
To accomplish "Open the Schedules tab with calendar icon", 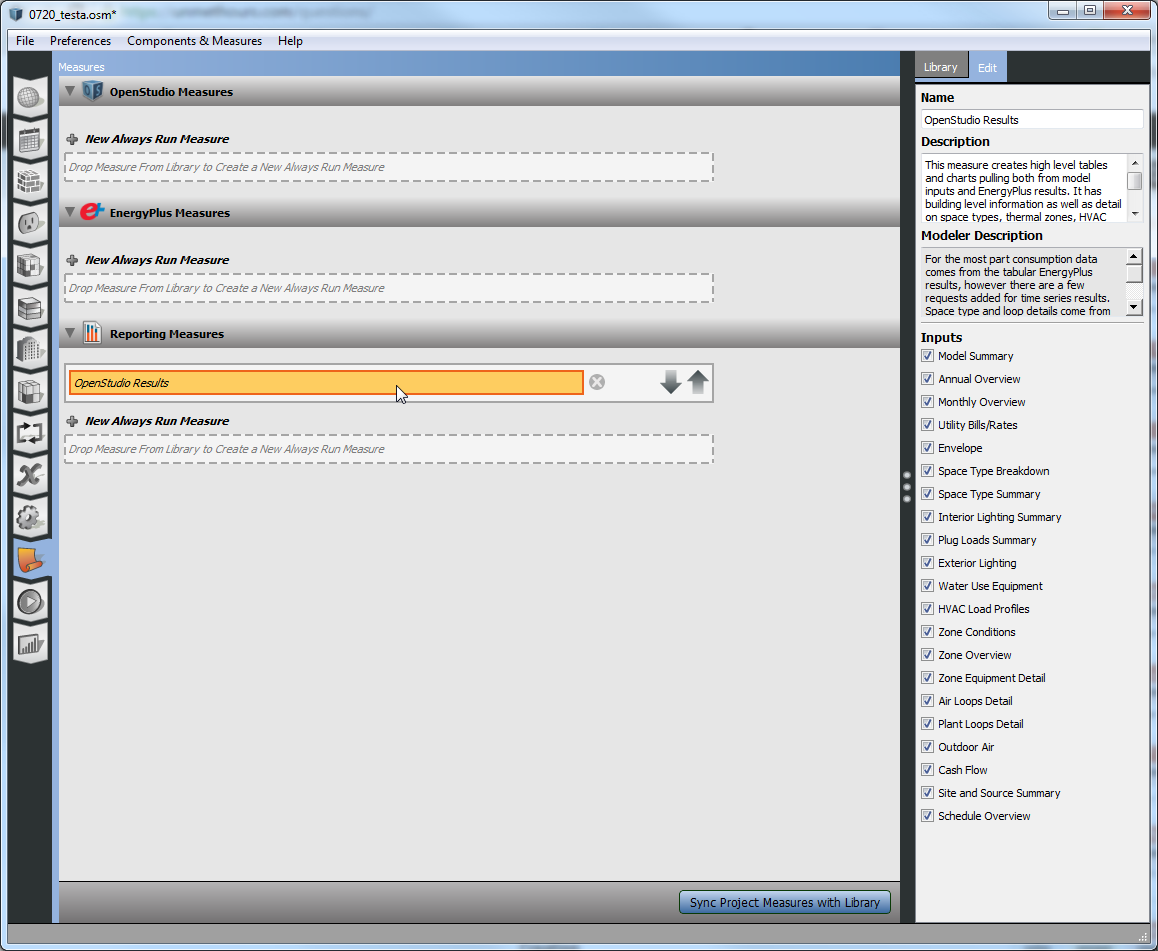I will coord(30,140).
